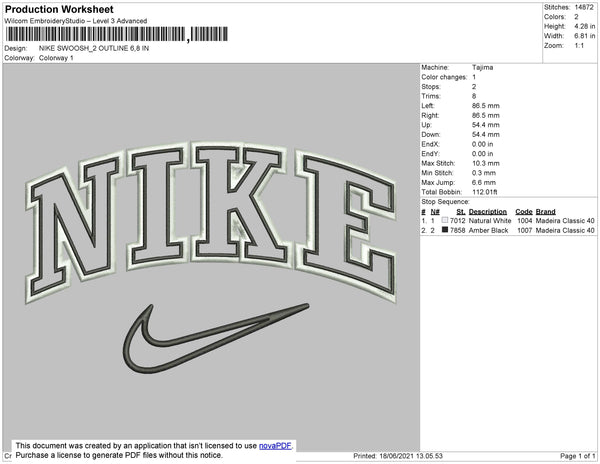Click the 'Up:' value '54.4 mm'

pyautogui.click(x=486, y=125)
